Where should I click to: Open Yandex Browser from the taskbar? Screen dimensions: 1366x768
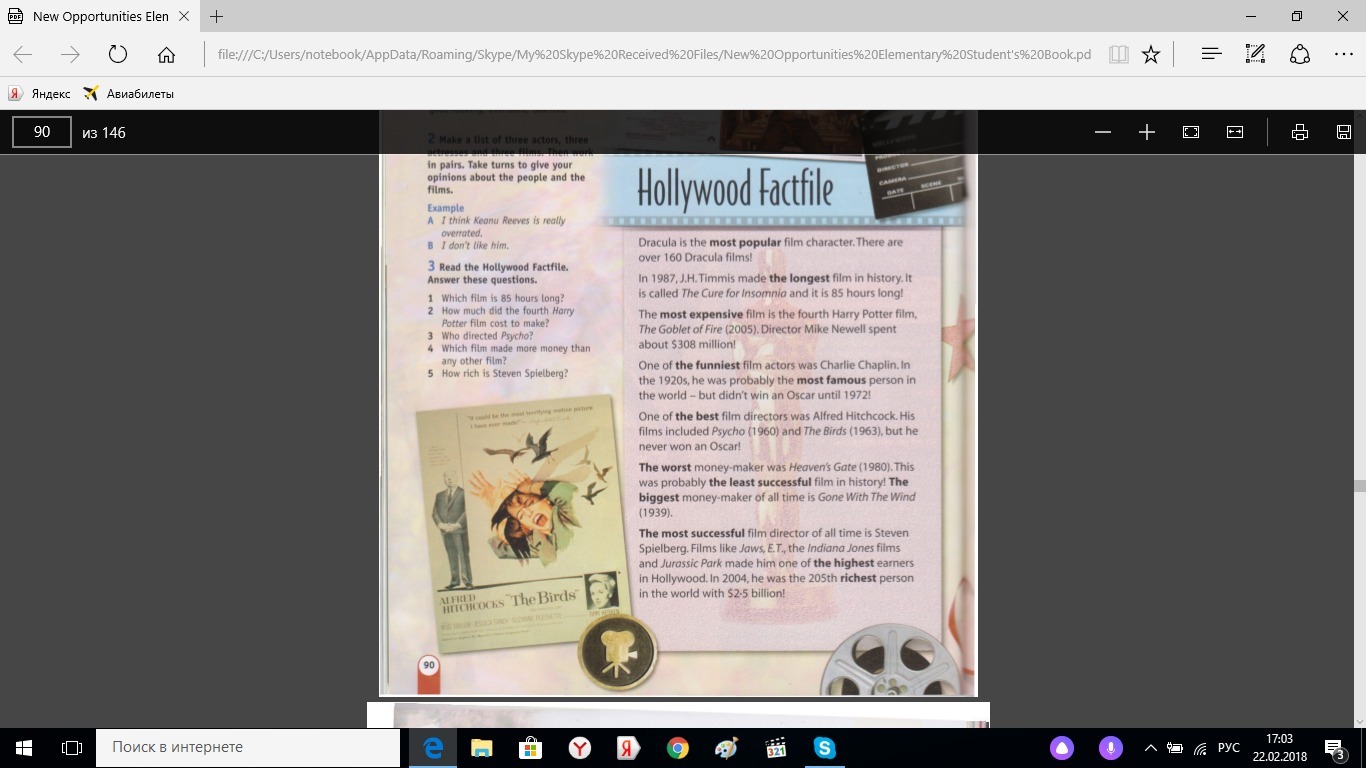(580, 748)
